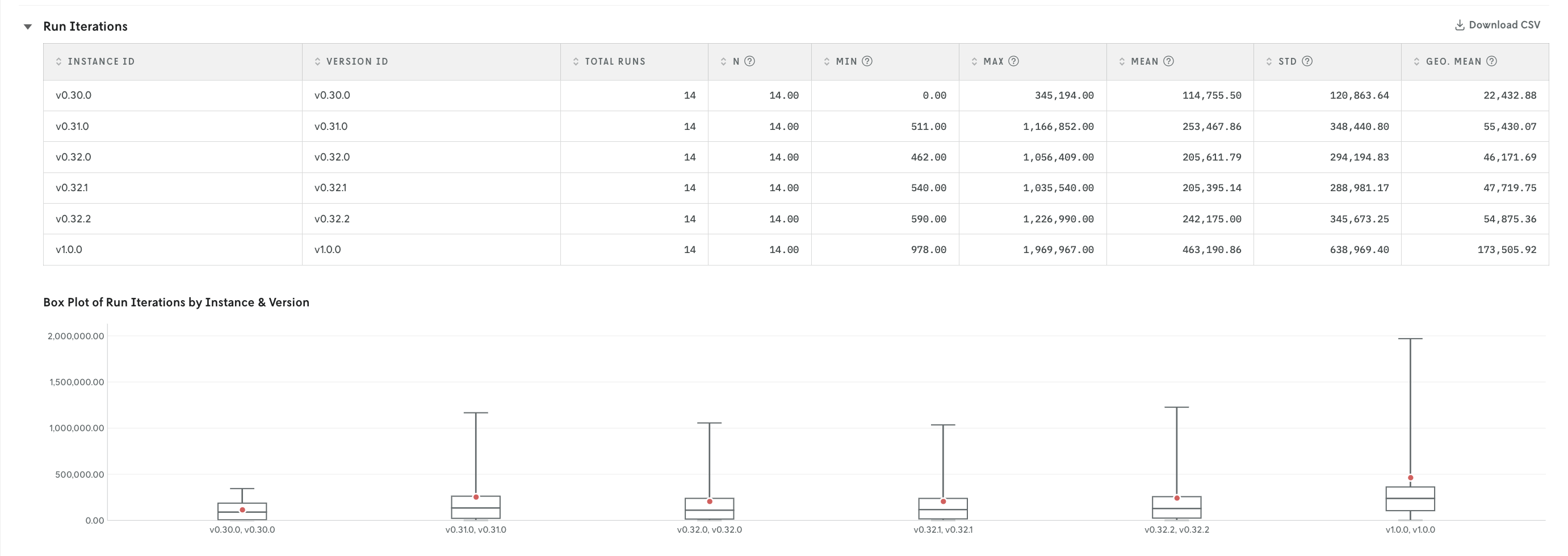This screenshot has height=556, width=1568.
Task: Open the help icon next to STD
Action: 1307,61
